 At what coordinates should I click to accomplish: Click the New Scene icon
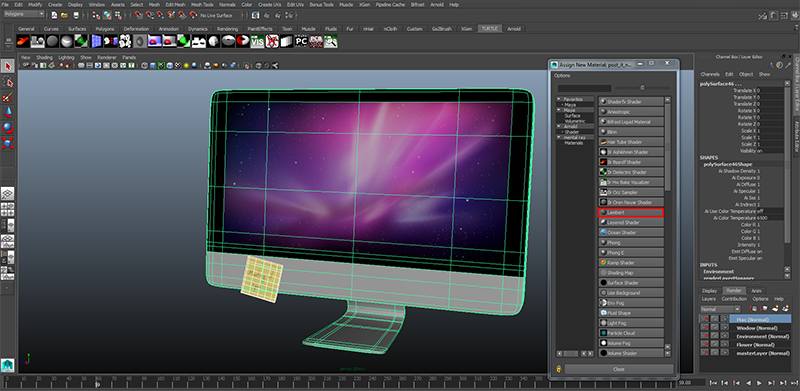(x=54, y=15)
